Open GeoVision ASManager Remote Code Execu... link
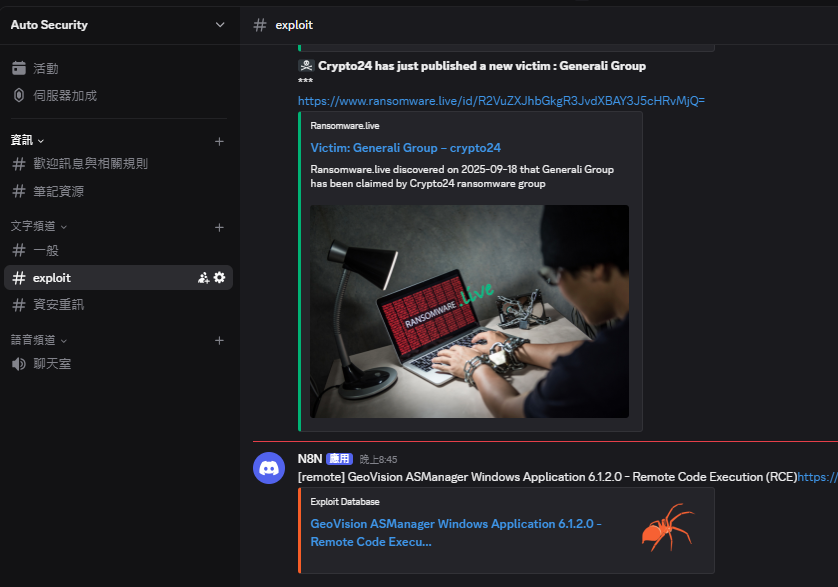Image resolution: width=838 pixels, height=587 pixels. point(456,532)
